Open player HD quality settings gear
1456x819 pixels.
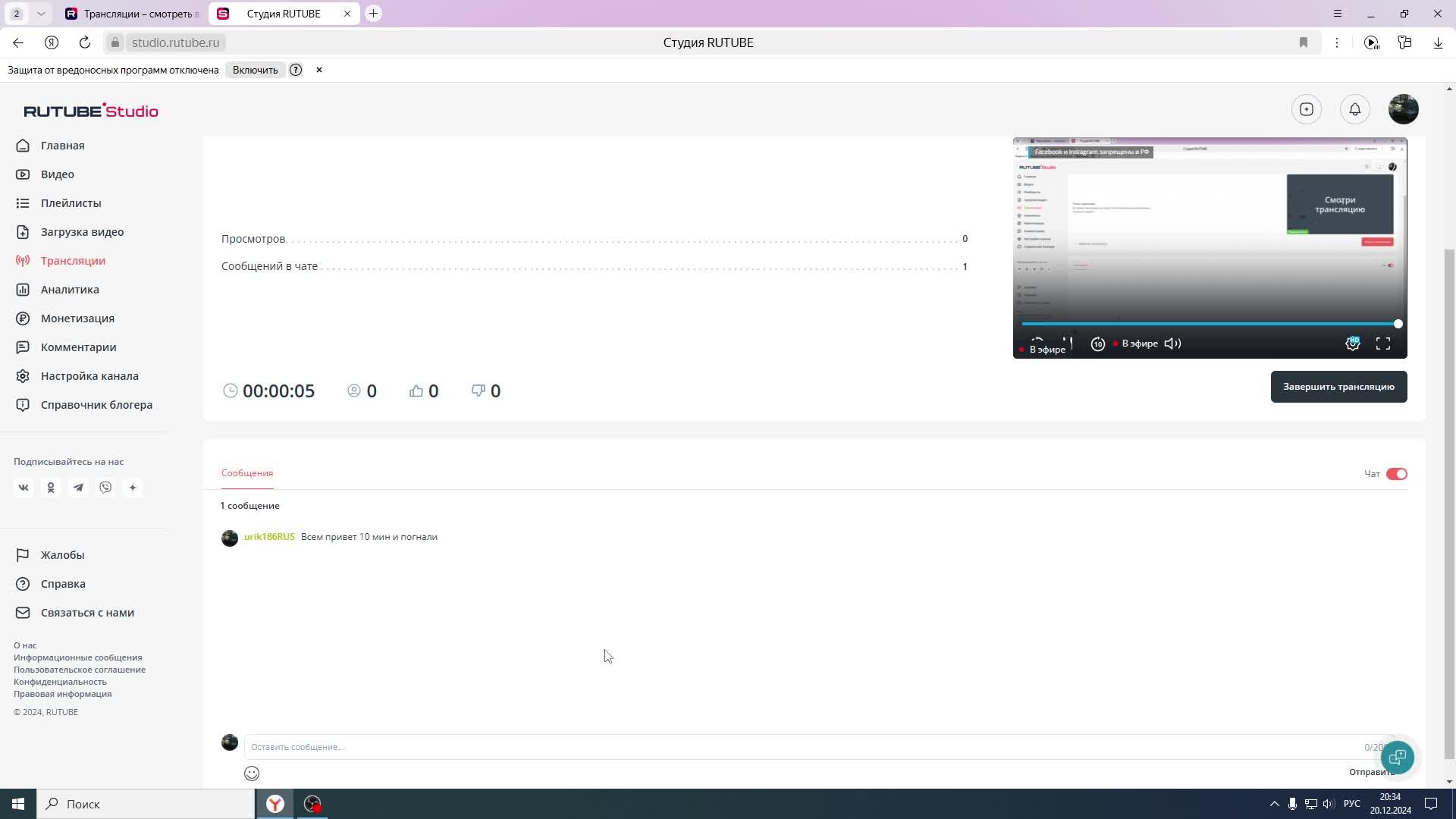click(x=1353, y=344)
